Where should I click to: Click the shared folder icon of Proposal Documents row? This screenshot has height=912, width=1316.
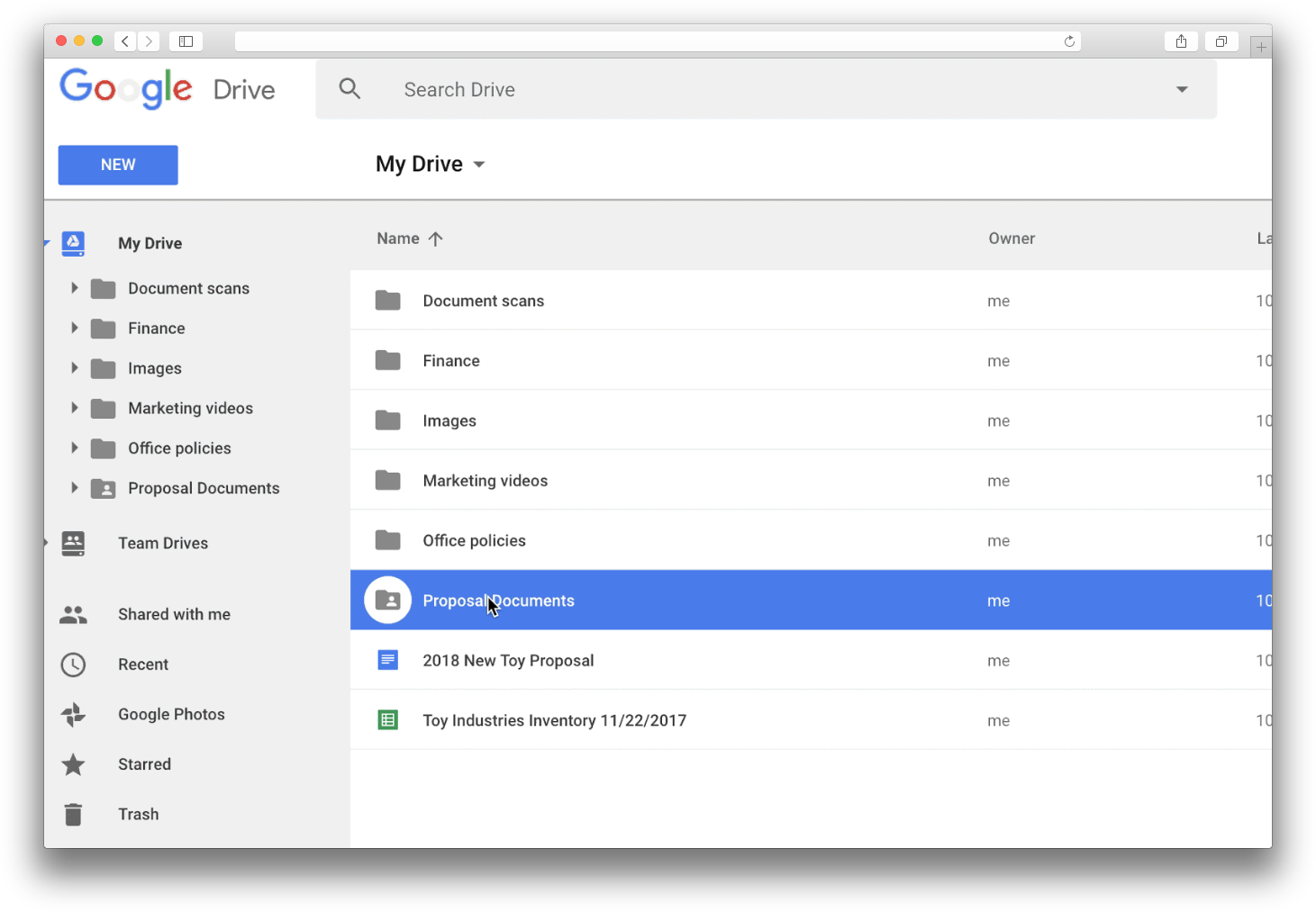[x=387, y=600]
